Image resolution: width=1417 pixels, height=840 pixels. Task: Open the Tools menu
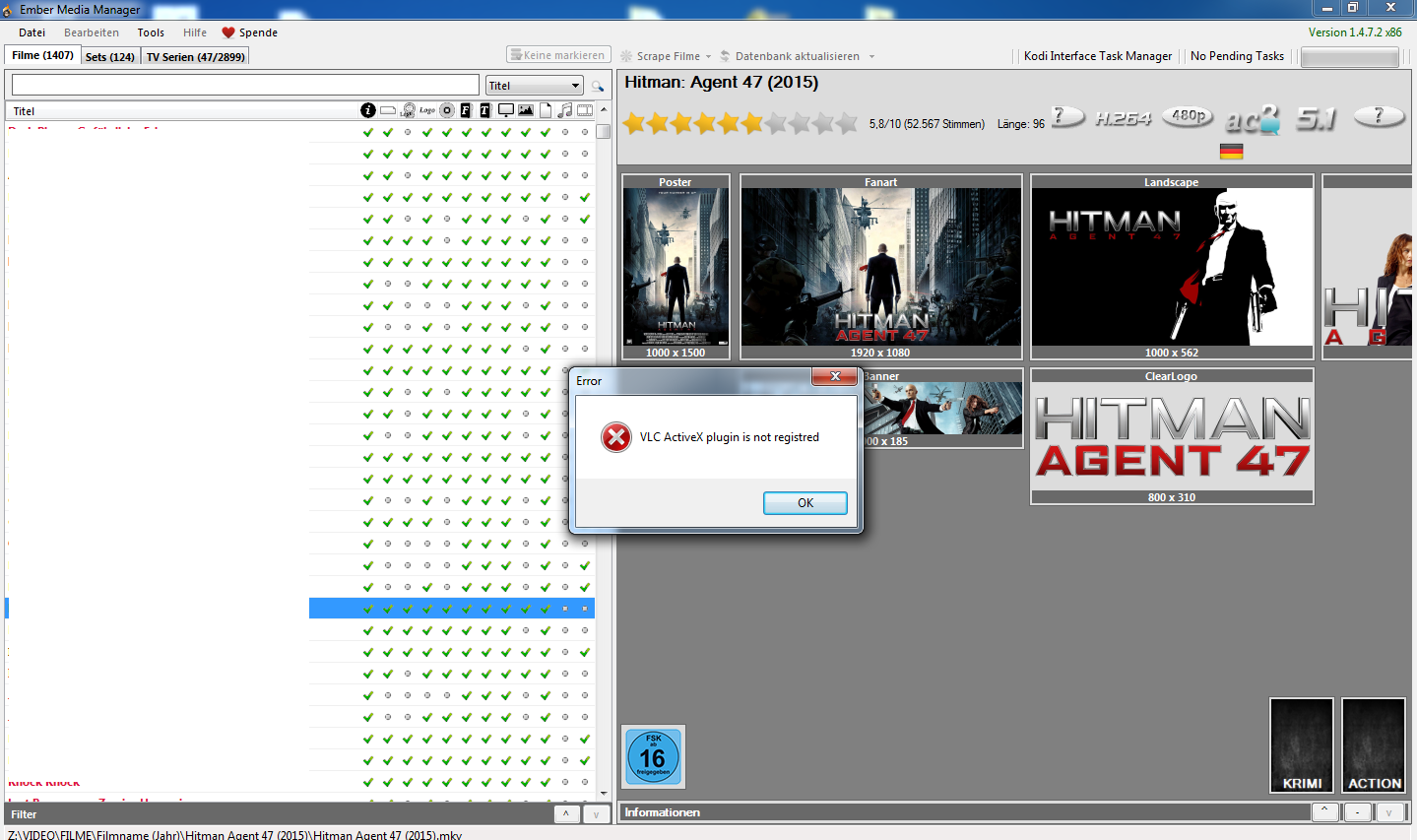[151, 32]
